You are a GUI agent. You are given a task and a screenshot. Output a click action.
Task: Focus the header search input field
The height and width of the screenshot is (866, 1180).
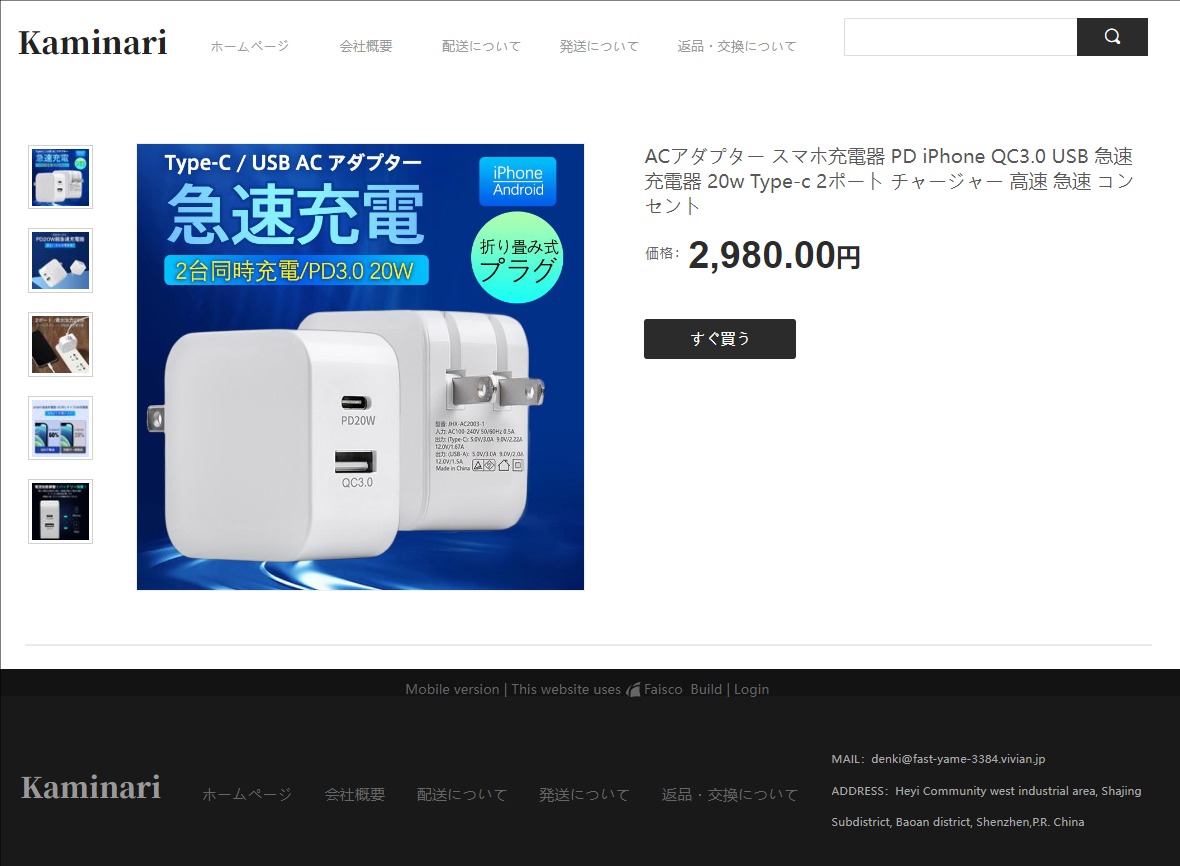coord(960,37)
